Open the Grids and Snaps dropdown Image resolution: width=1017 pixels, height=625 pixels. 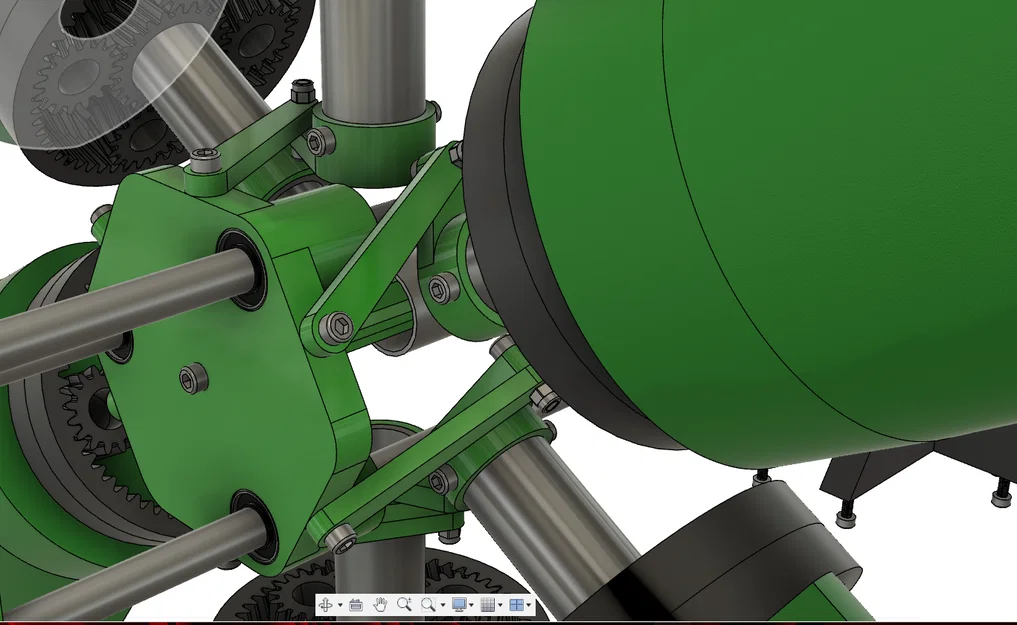[x=499, y=604]
